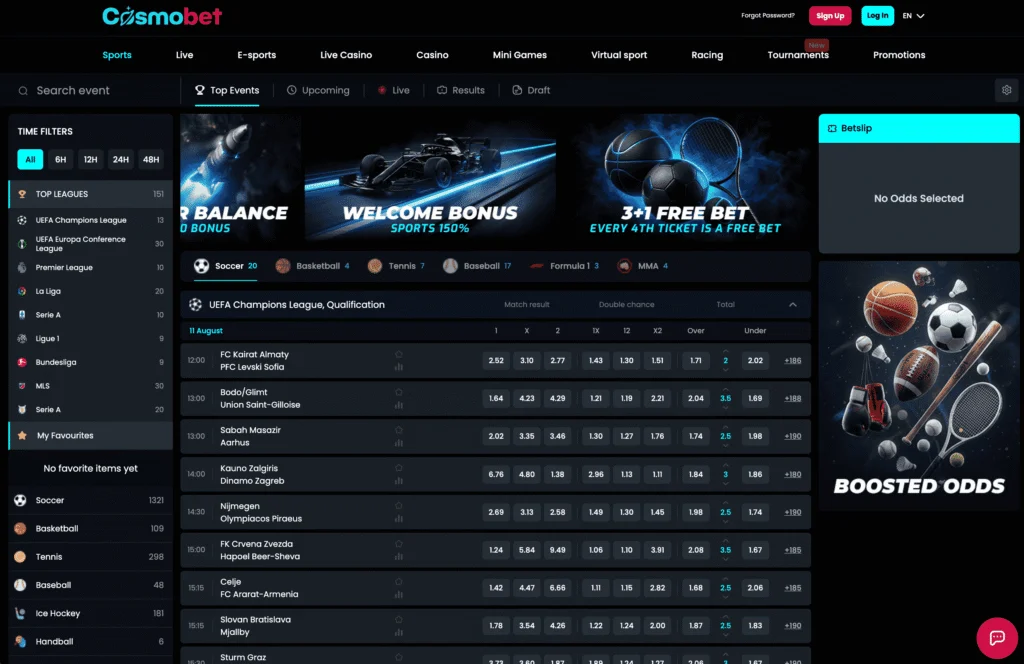Open the Boosted Odds promo banner
1024x664 pixels.
[918, 385]
